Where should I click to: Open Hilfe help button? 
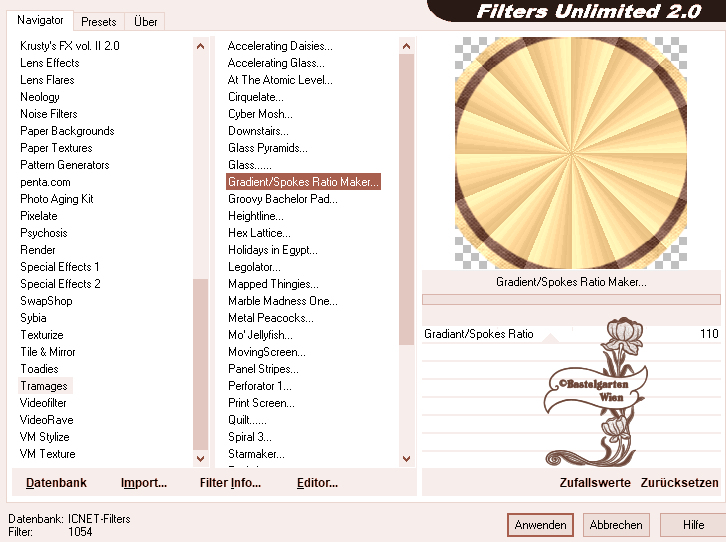(x=693, y=525)
